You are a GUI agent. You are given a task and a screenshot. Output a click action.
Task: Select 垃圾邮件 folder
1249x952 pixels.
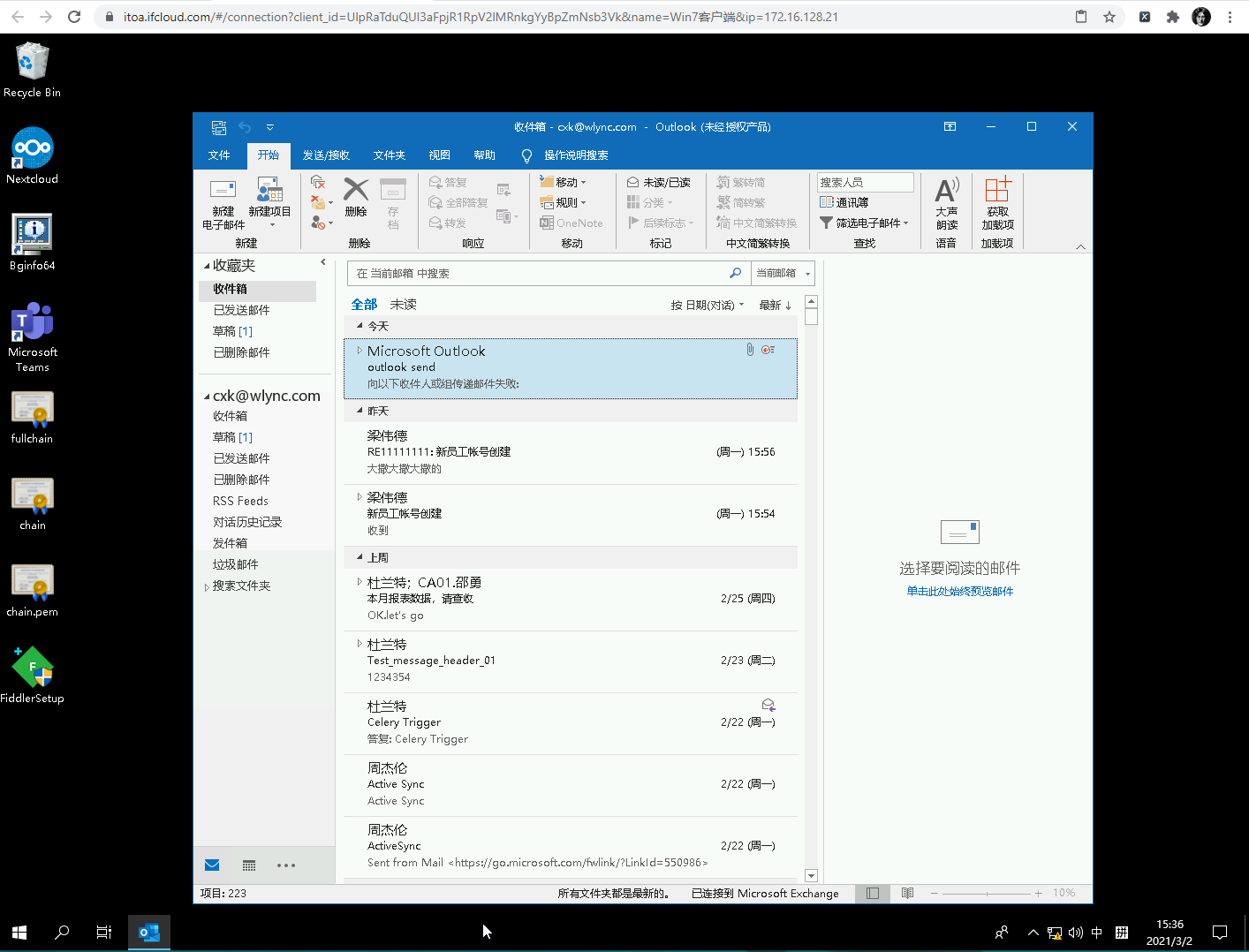click(236, 564)
